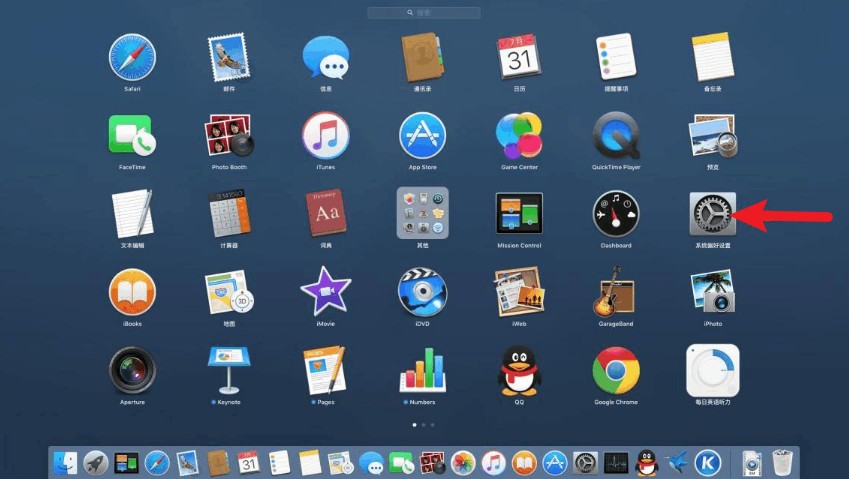Launch Keynote
This screenshot has width=849, height=479.
click(x=229, y=370)
